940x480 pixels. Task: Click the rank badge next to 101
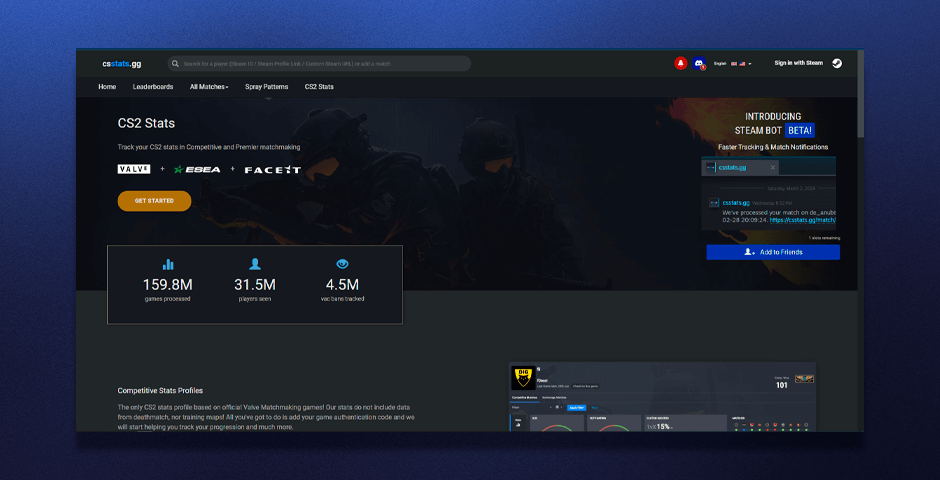[x=804, y=379]
